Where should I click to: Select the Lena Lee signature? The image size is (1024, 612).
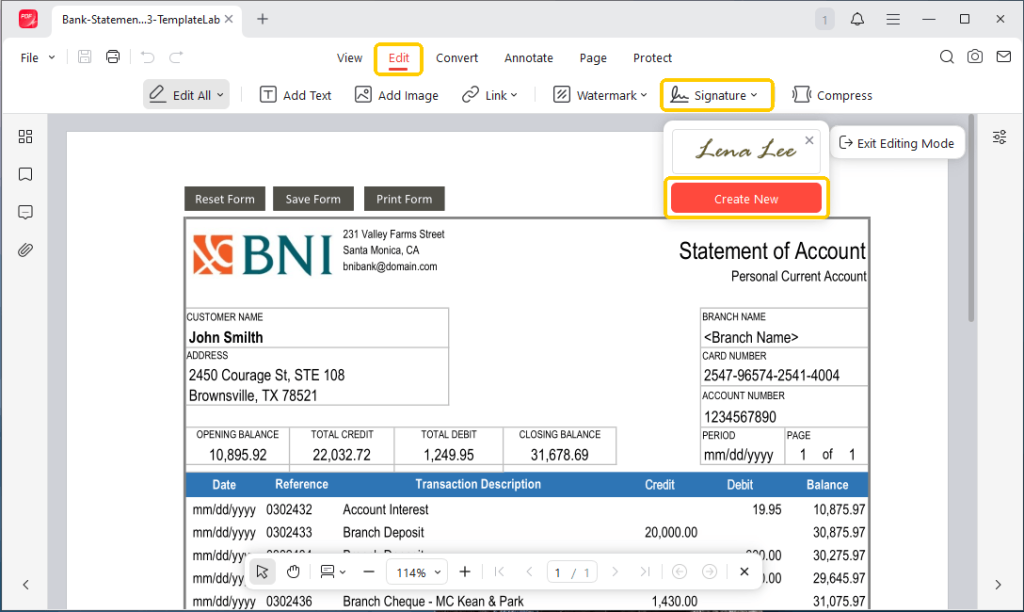coord(745,152)
